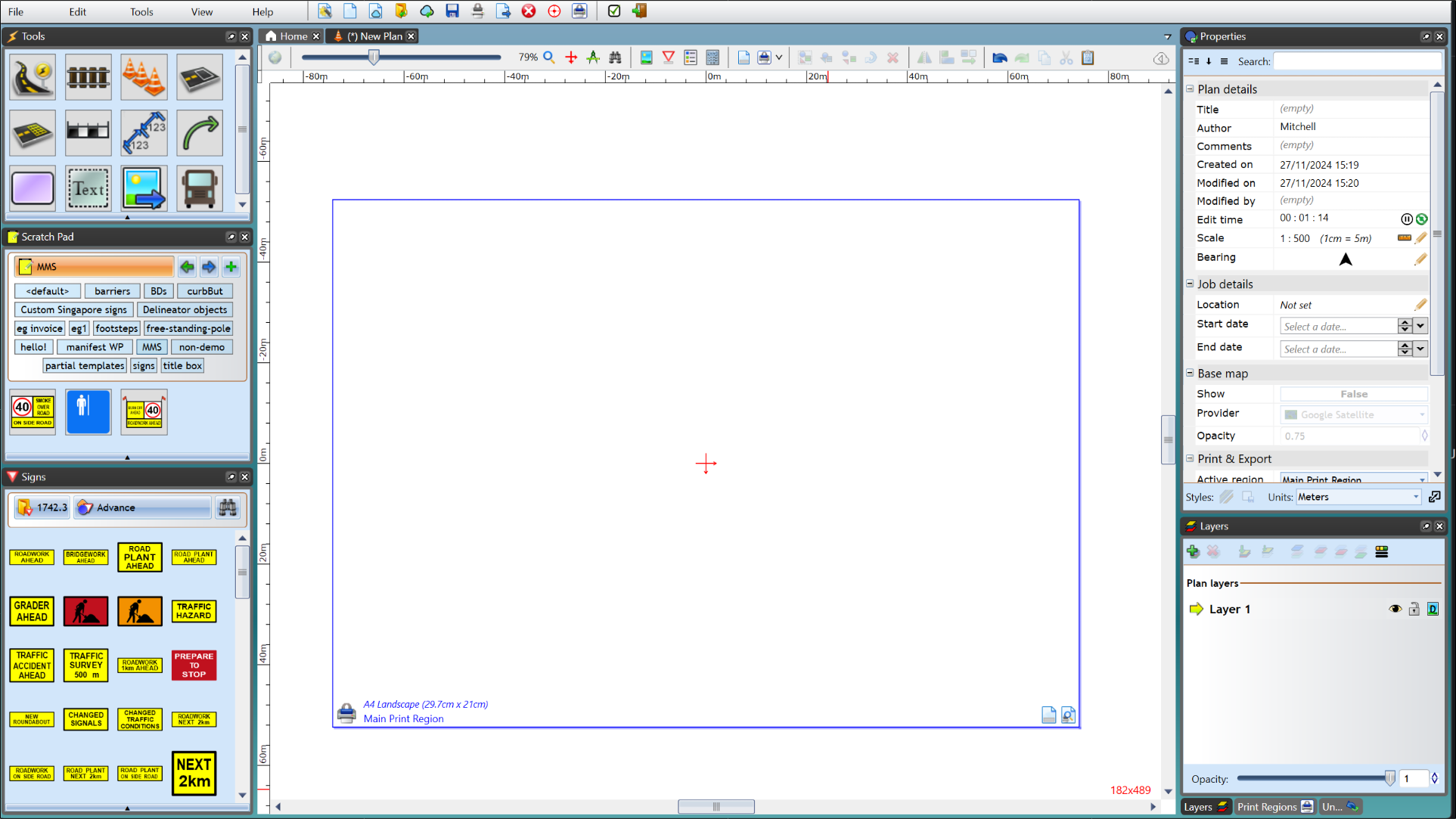Toggle lock on Layer 1
The width and height of the screenshot is (1456, 819).
(x=1414, y=609)
